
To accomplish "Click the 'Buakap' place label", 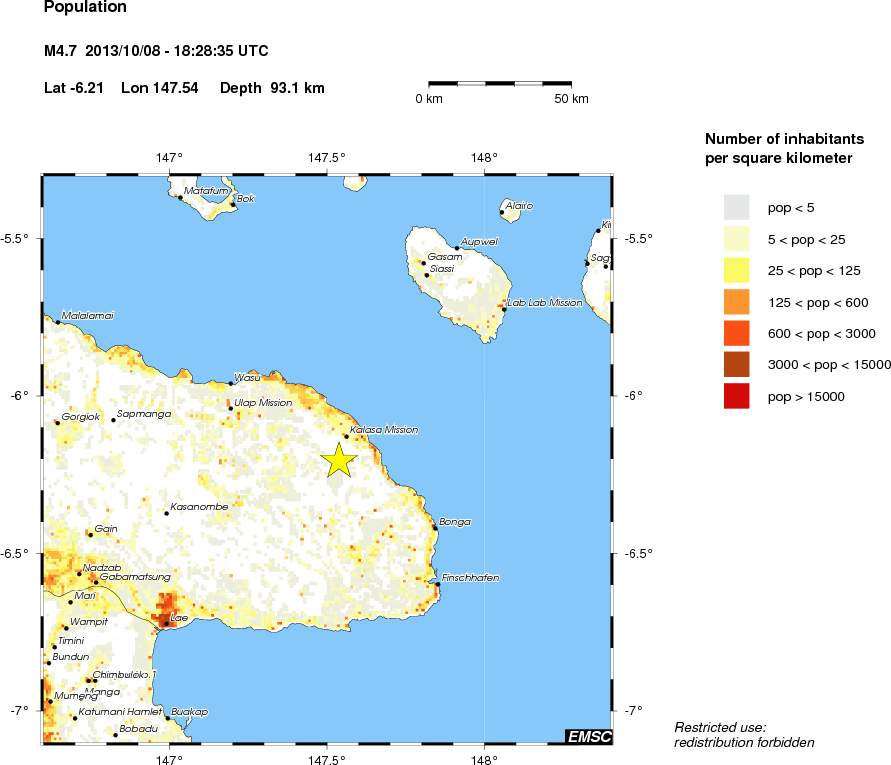I will coord(190,712).
